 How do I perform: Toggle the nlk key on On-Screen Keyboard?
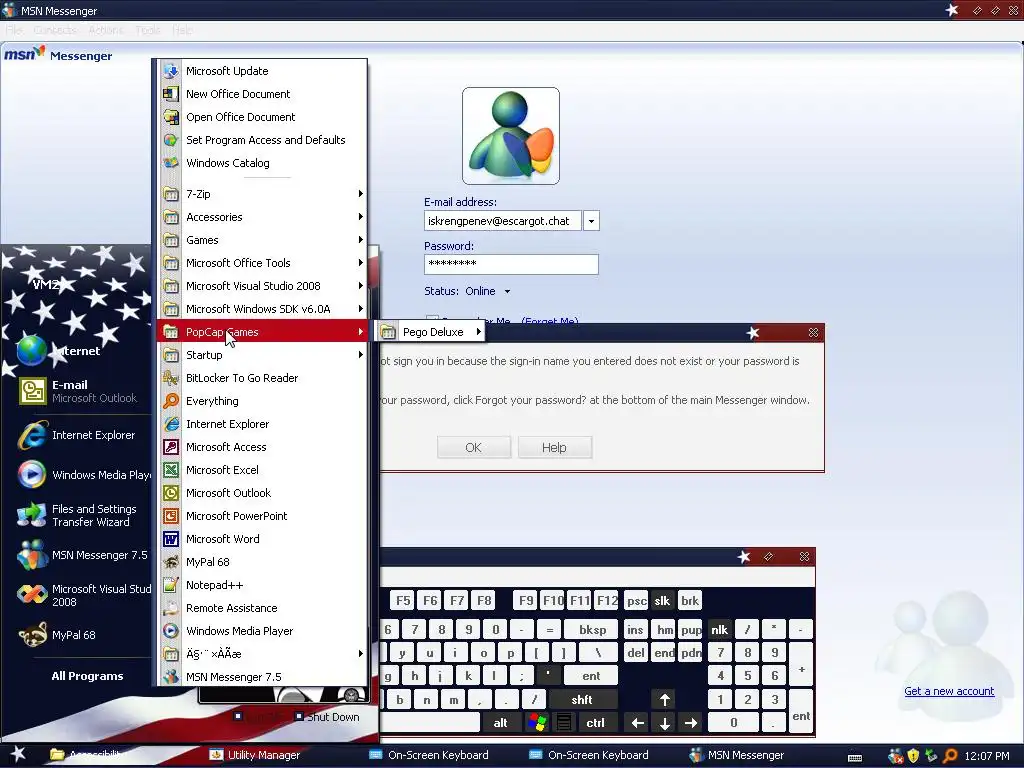[719, 630]
